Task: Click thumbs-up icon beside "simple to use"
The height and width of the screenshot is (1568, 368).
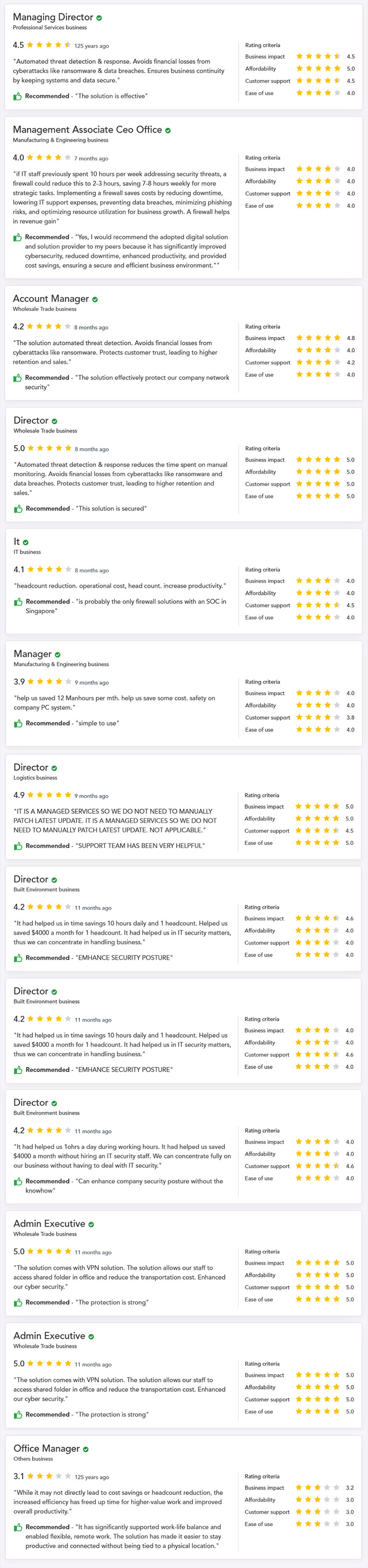Action: [18, 723]
